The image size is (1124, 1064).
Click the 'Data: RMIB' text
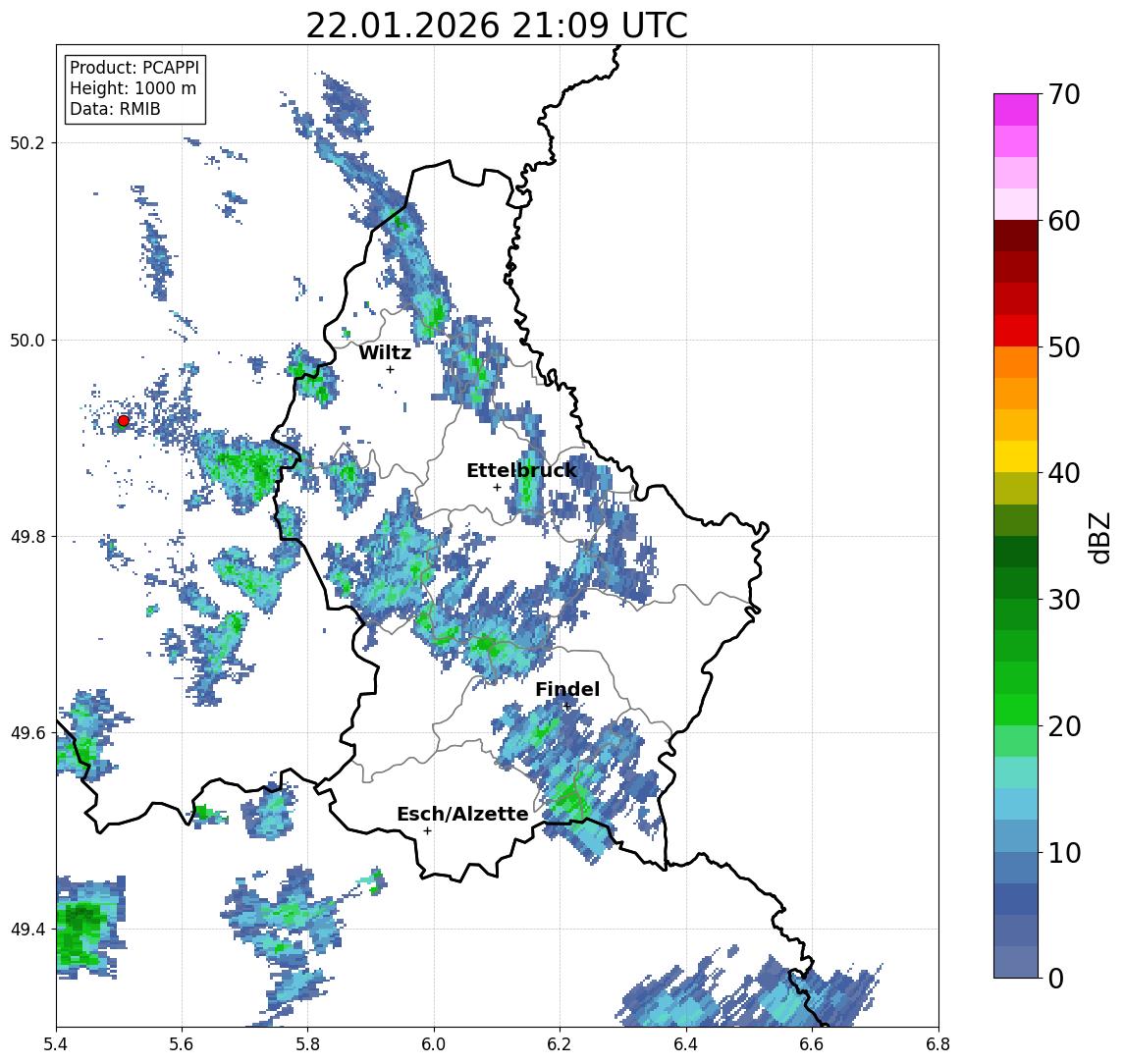(x=115, y=109)
